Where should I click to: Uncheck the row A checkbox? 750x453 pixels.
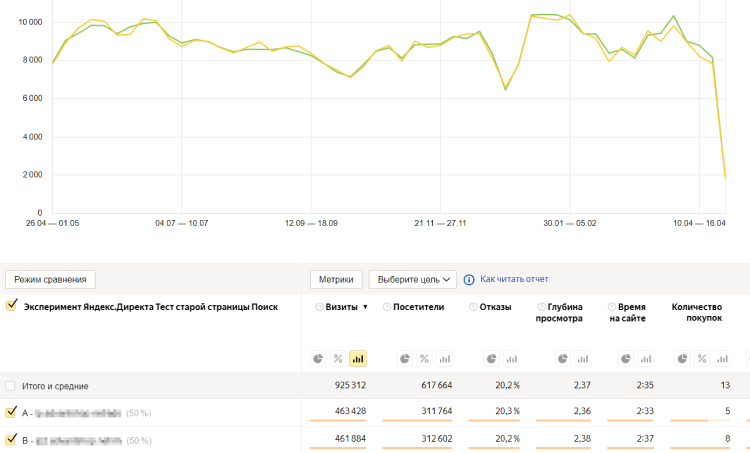[x=11, y=412]
